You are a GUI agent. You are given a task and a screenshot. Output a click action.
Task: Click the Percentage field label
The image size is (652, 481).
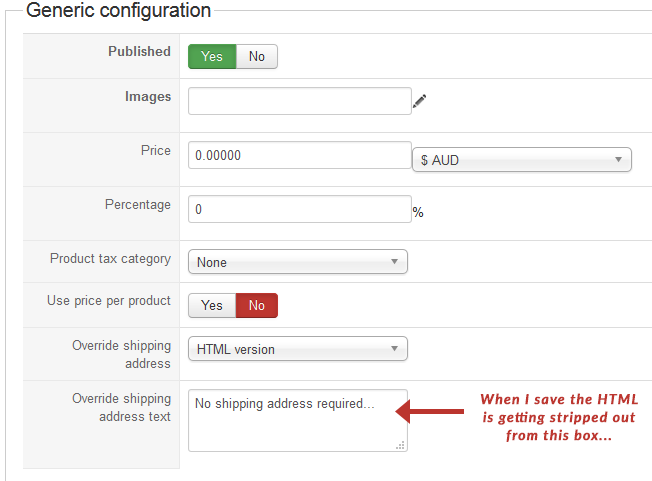tap(138, 205)
